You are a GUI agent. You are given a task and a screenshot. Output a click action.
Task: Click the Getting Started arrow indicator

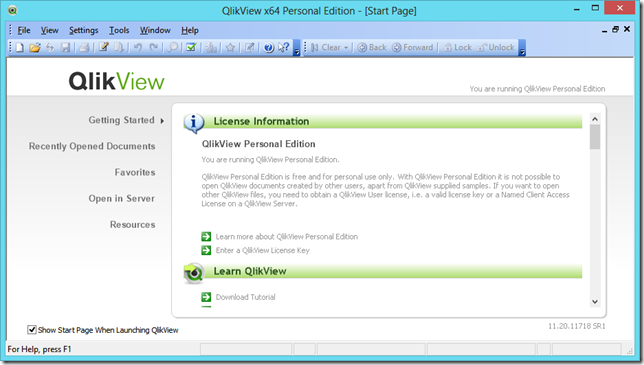click(x=162, y=121)
